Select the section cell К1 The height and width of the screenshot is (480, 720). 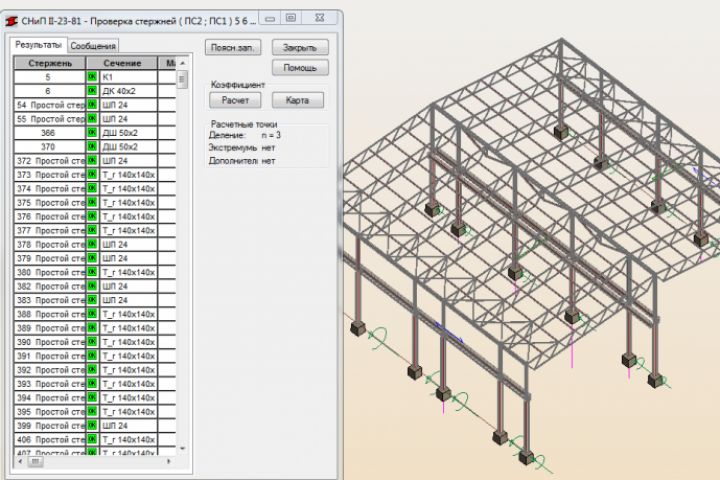tap(128, 77)
